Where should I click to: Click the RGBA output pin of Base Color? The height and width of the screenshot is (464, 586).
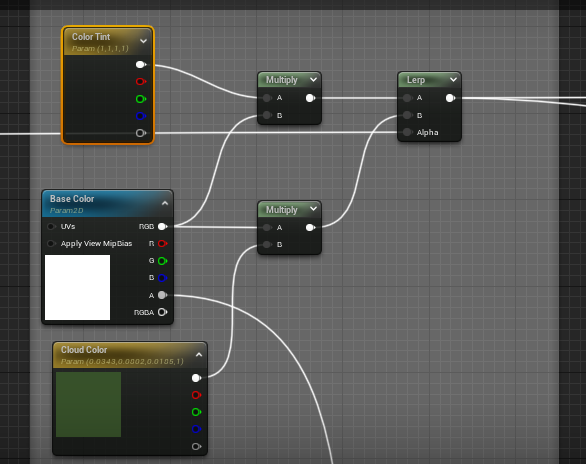tap(162, 312)
